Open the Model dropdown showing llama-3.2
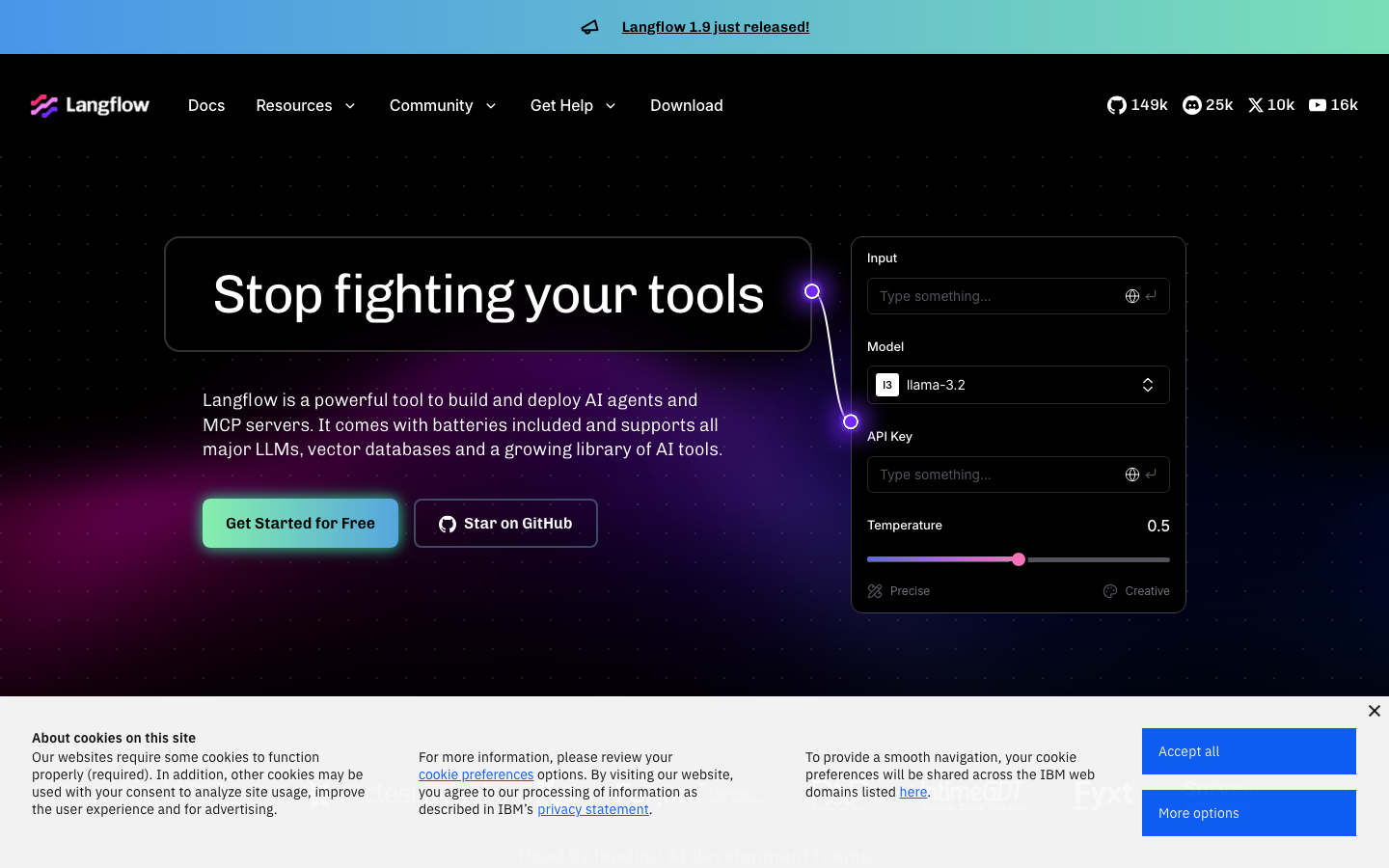This screenshot has height=868, width=1389. 1019,385
